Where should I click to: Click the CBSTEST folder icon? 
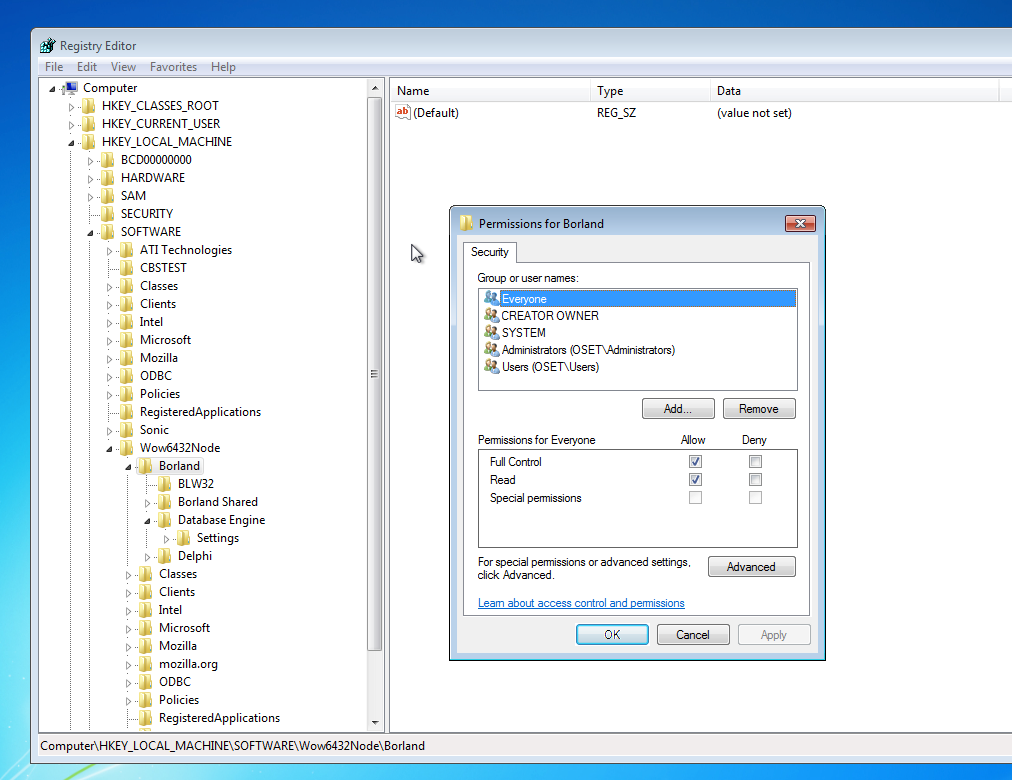click(x=127, y=268)
